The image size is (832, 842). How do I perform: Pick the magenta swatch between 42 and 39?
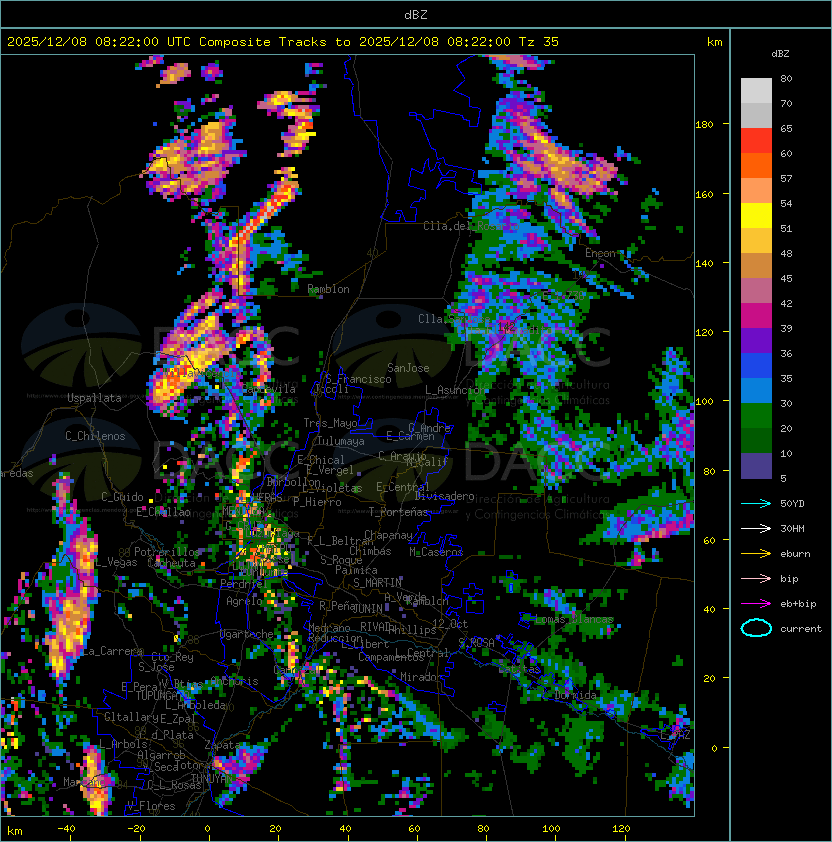[756, 316]
